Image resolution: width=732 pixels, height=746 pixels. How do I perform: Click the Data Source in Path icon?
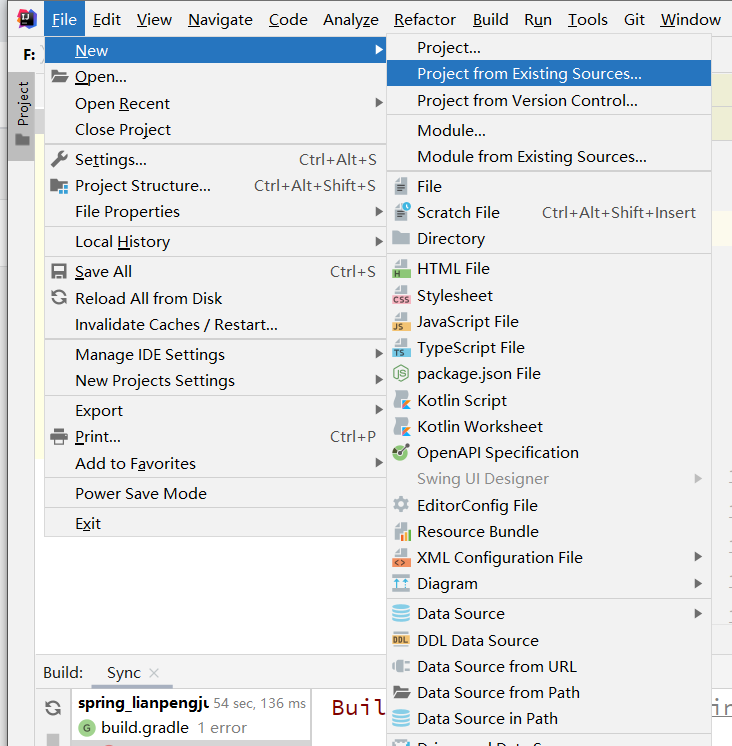(401, 718)
